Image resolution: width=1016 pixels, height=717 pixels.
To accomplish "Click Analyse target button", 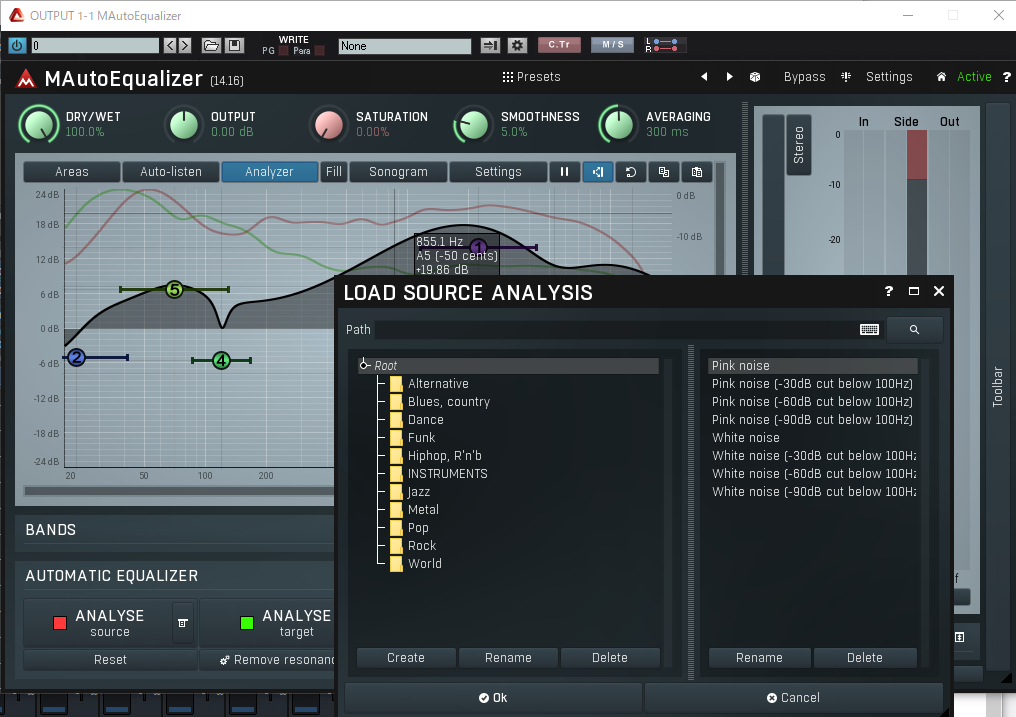I will (268, 622).
